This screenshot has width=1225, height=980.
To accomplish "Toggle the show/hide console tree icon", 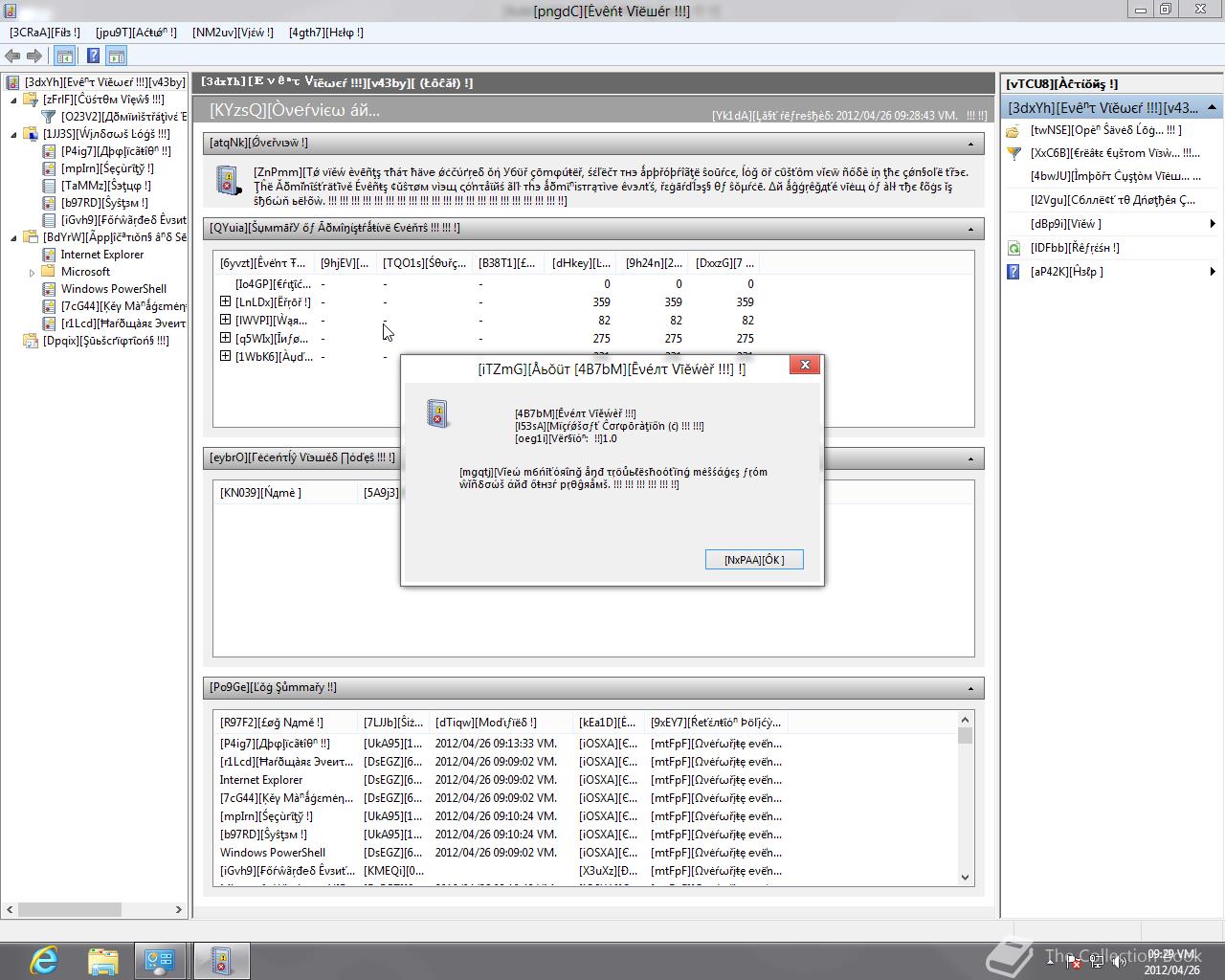I will (65, 56).
